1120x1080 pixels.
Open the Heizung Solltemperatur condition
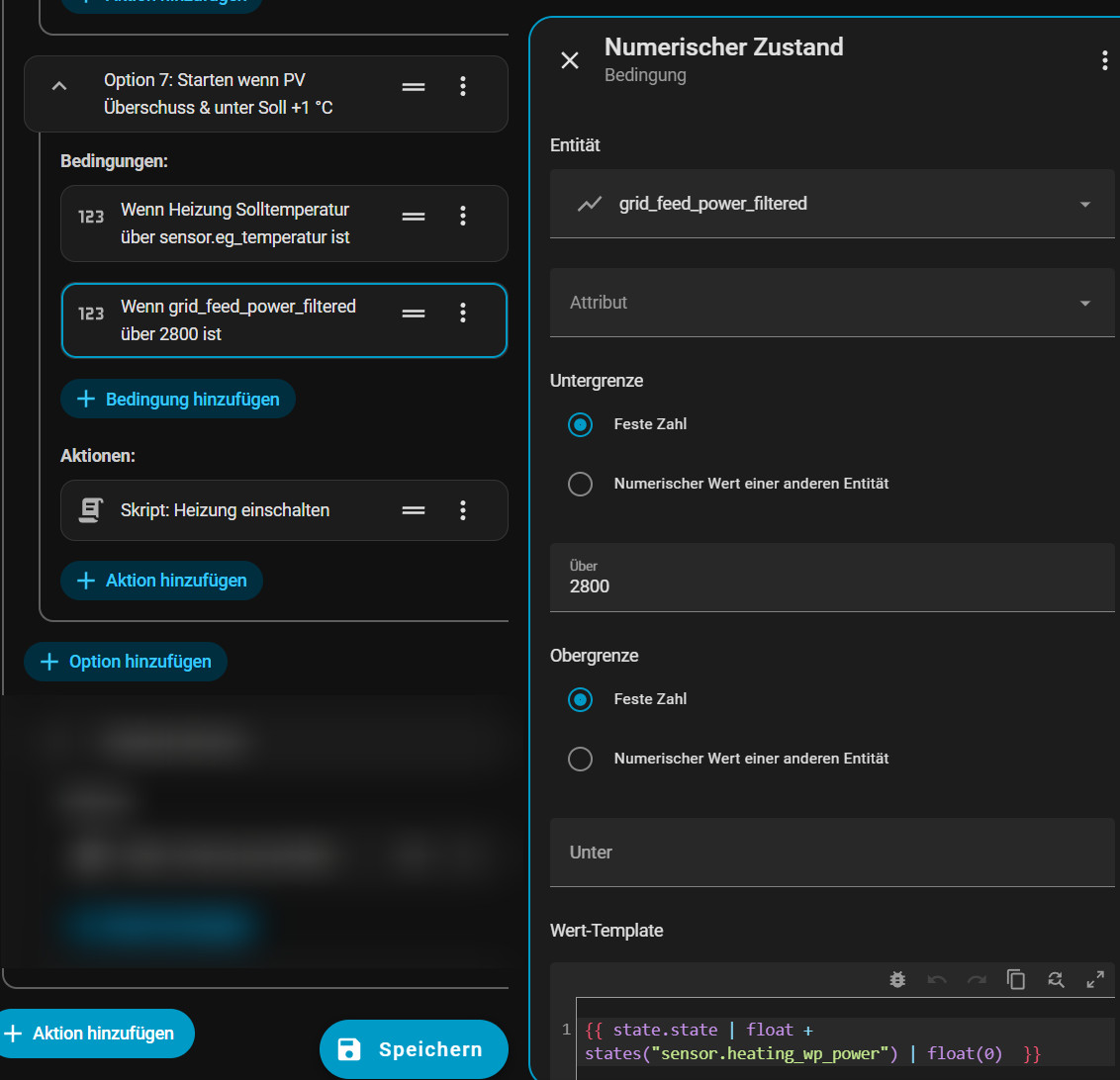234,224
